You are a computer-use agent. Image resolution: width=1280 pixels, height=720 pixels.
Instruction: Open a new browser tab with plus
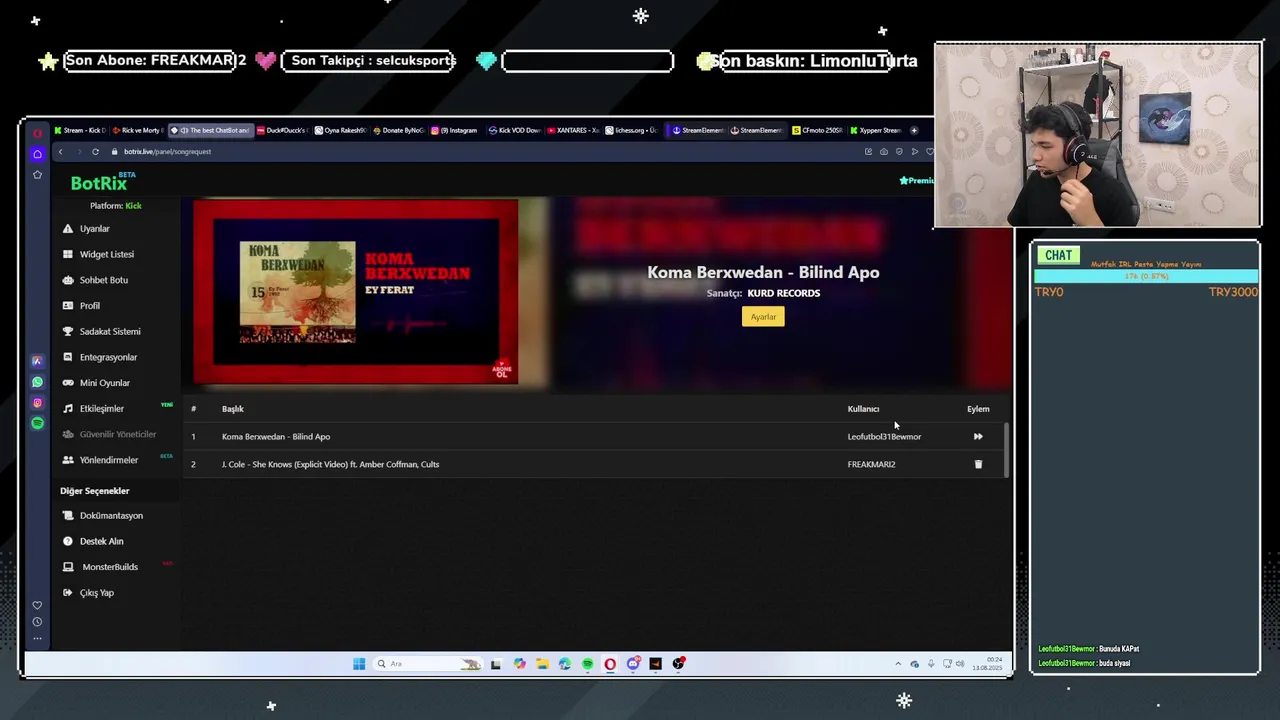coord(914,130)
